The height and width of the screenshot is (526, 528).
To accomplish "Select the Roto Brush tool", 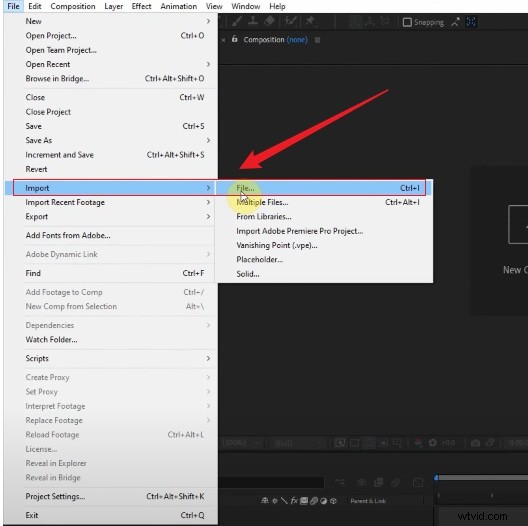I will tap(290, 22).
